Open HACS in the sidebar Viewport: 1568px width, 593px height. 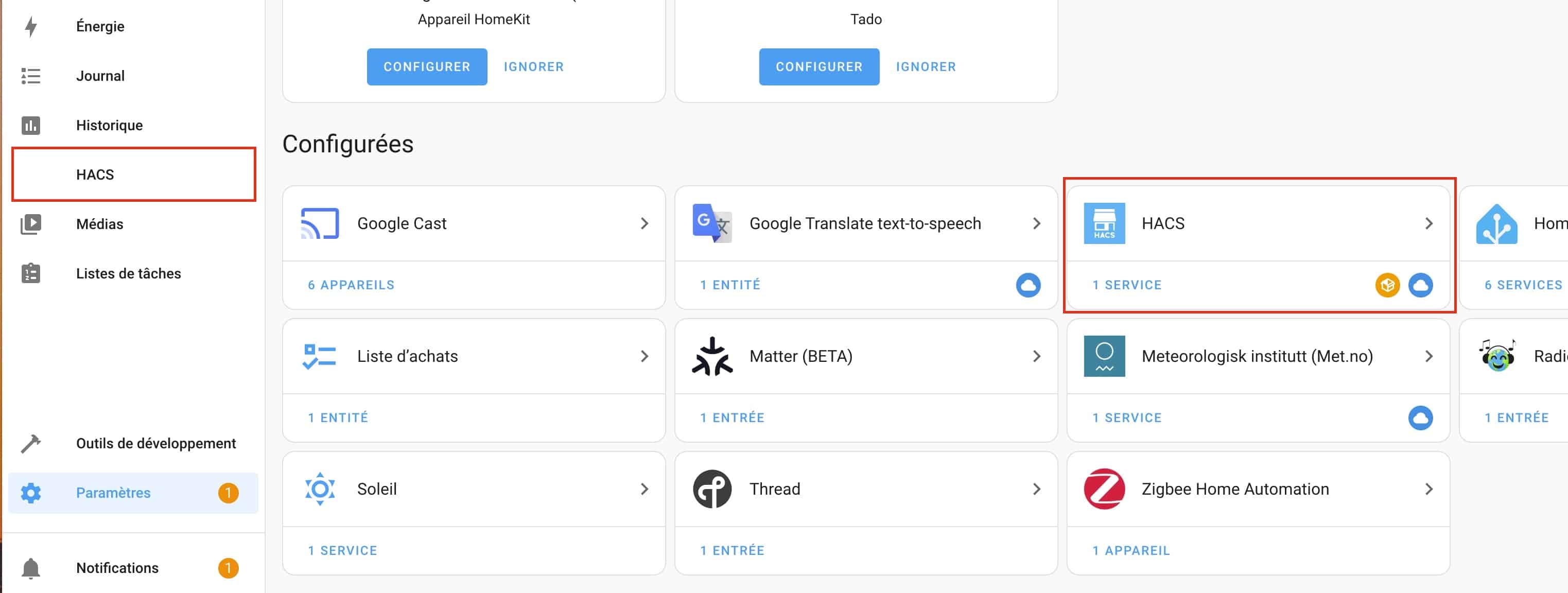tap(133, 175)
